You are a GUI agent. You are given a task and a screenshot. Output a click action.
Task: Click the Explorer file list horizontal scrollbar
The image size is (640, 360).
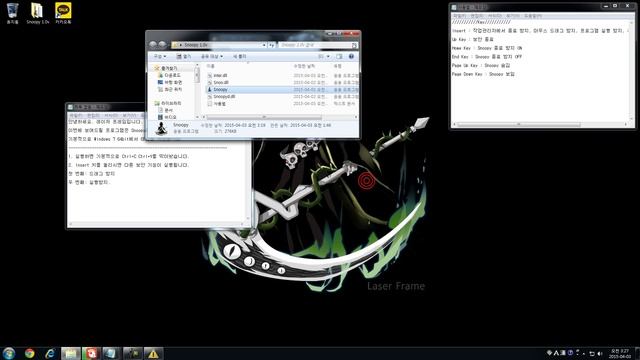click(264, 117)
